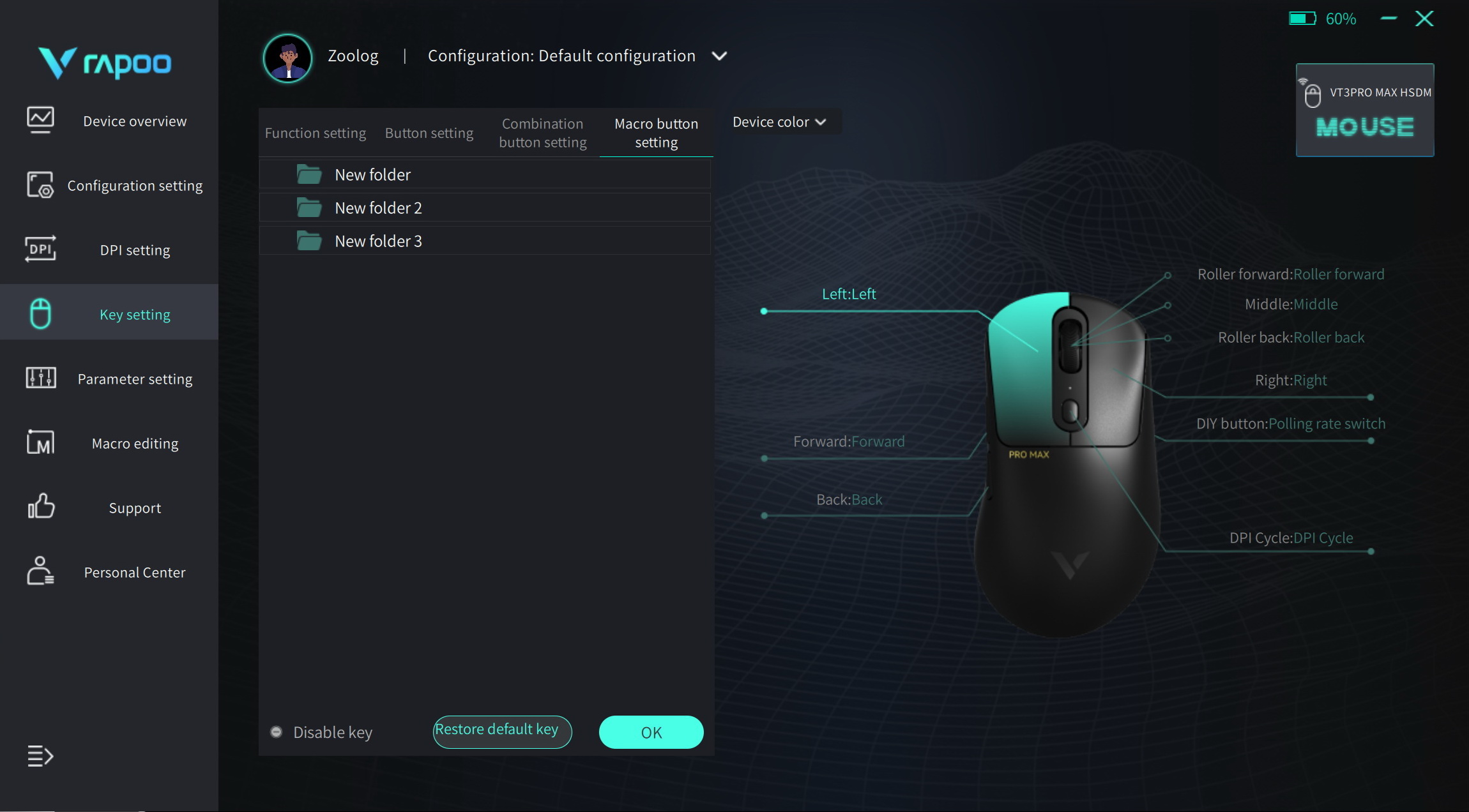The image size is (1469, 812).
Task: Open New folder 3 in macro list
Action: click(485, 241)
